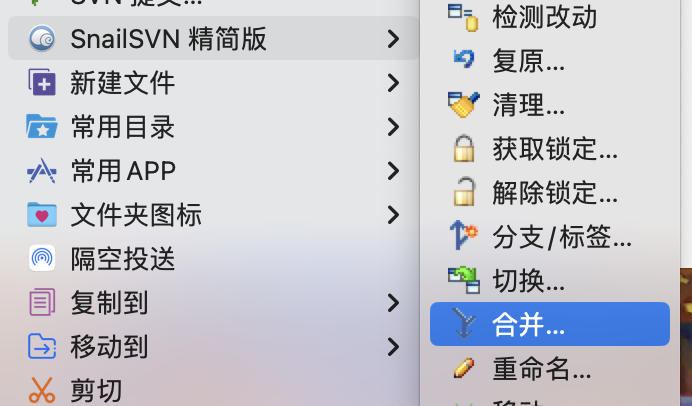Click the 重命名... menu entry

550,368
